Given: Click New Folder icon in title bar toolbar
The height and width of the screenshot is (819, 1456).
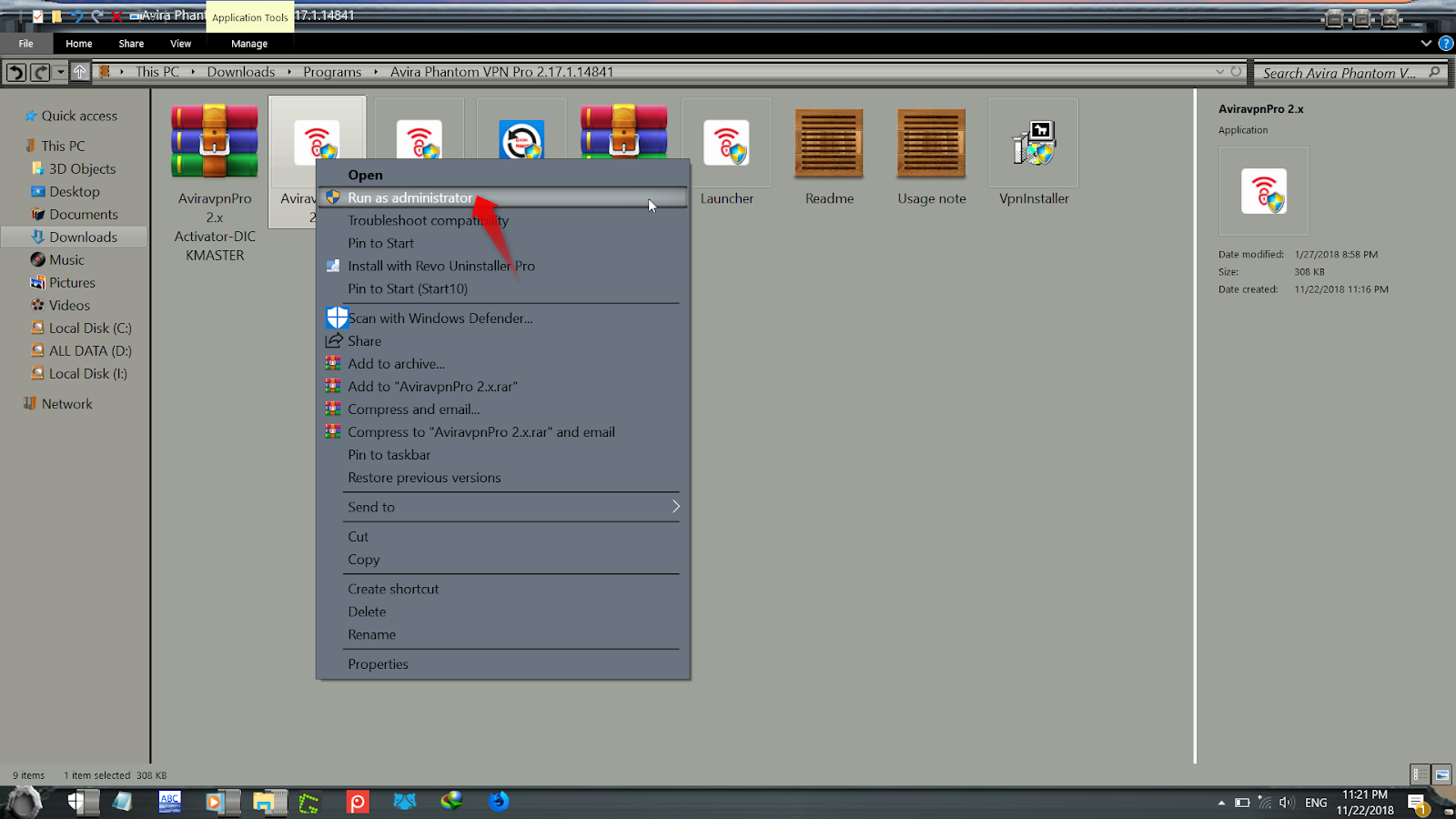Looking at the screenshot, I should [57, 16].
